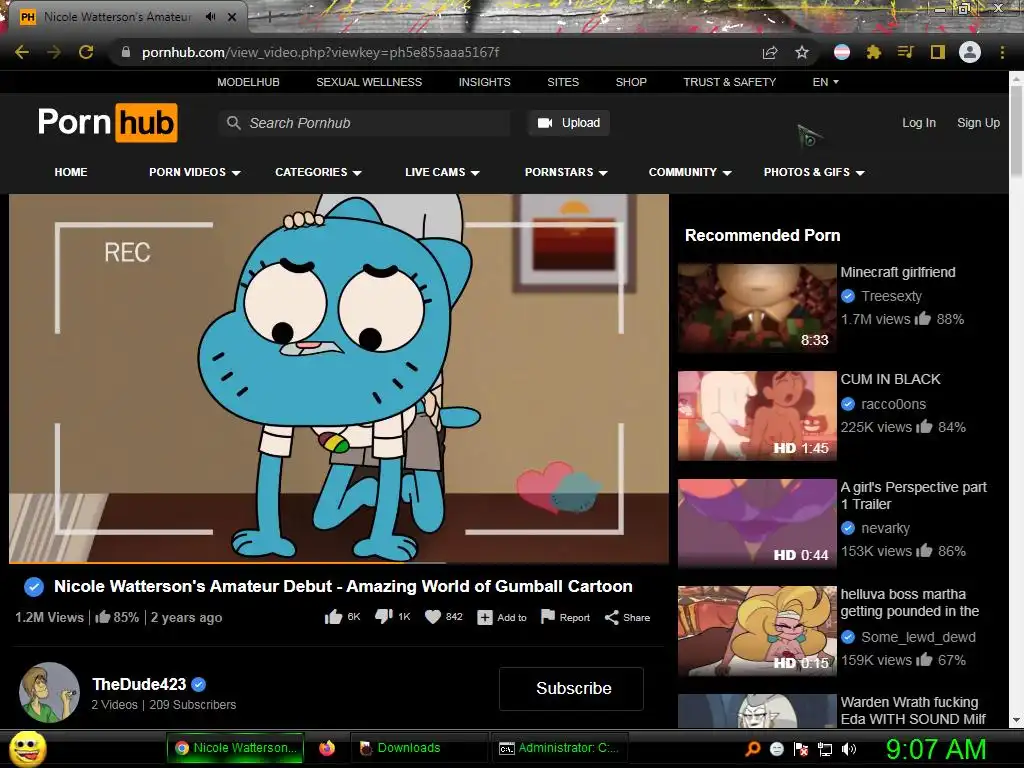
Task: Open the SHOP top link
Action: [x=631, y=82]
